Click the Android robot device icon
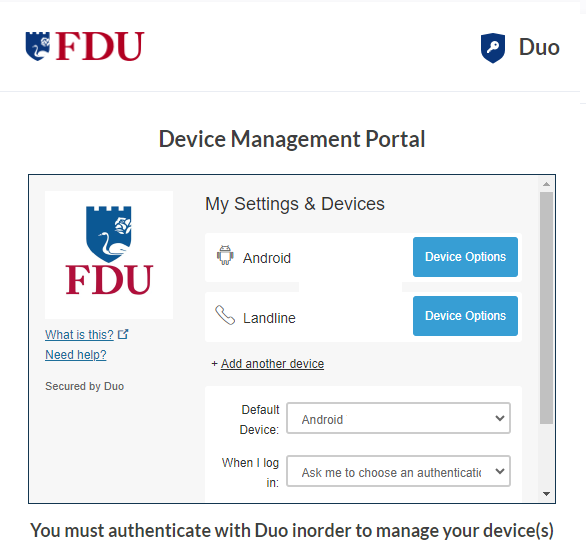The image size is (586, 558). coord(225,255)
